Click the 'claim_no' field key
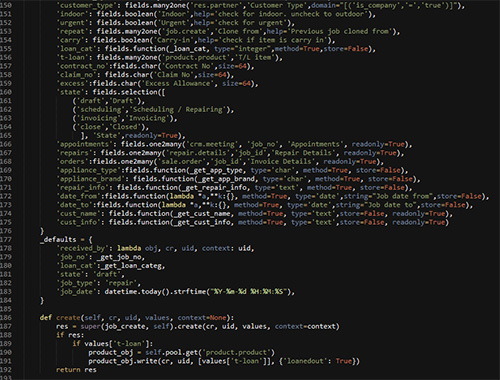Viewport: 500px width, 380px height. (78, 75)
